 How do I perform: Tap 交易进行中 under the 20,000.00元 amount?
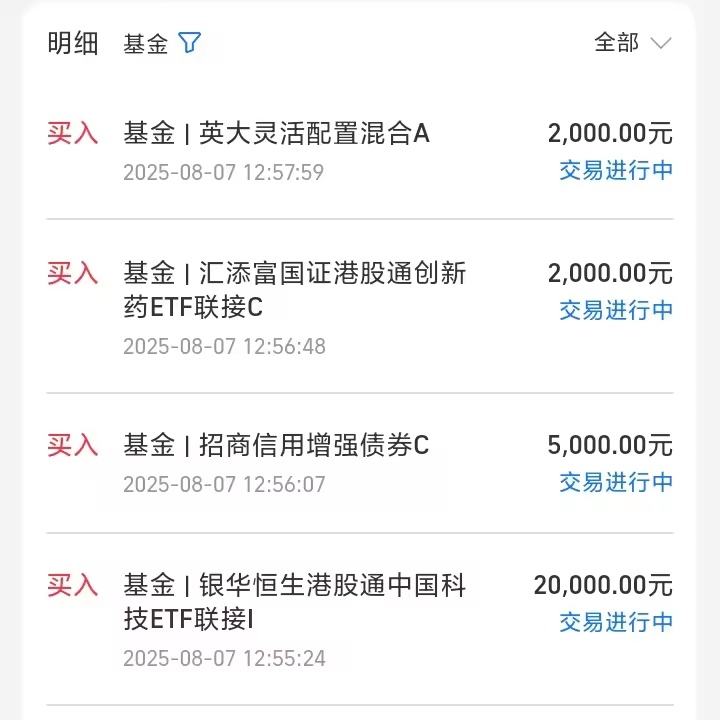pyautogui.click(x=616, y=622)
